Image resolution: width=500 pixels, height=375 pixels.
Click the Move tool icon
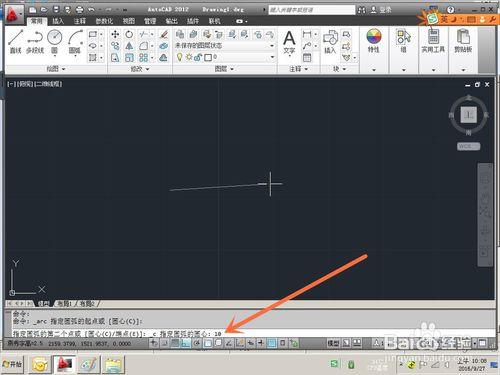(115, 34)
